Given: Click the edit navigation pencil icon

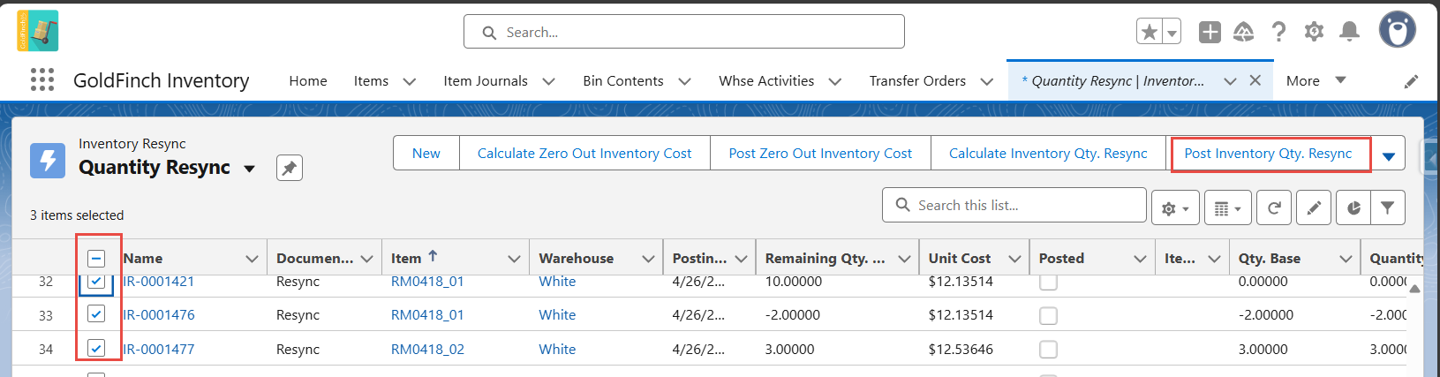Looking at the screenshot, I should pyautogui.click(x=1411, y=81).
